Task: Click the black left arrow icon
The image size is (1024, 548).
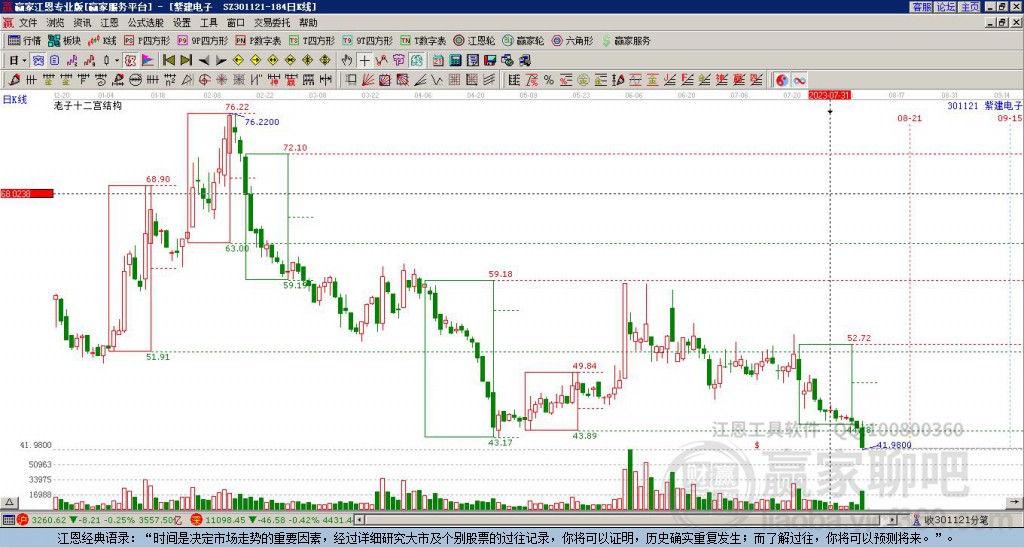Action: (204, 61)
